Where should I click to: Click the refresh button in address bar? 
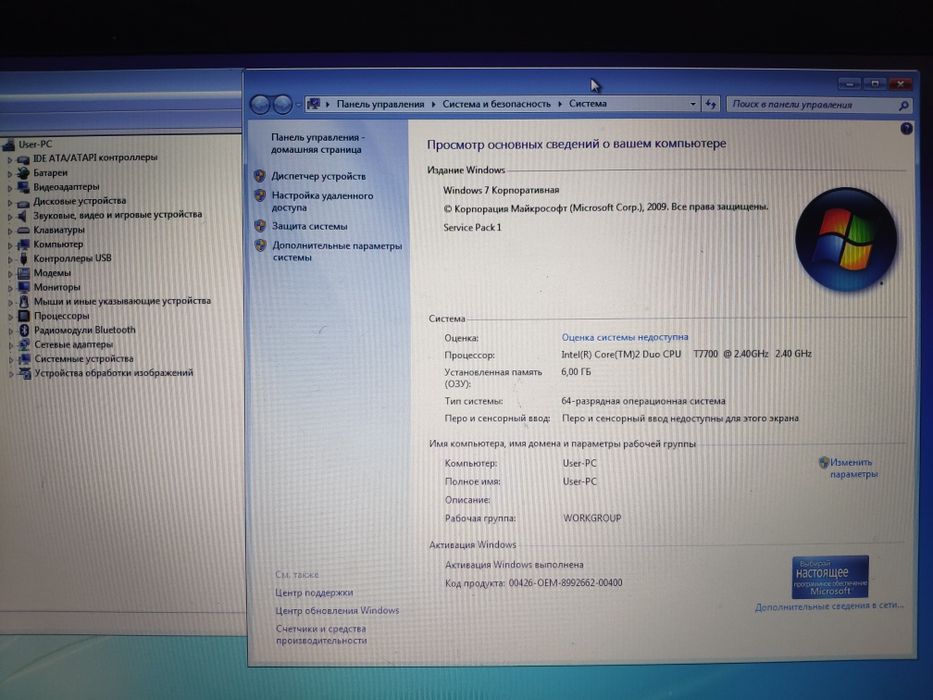(710, 104)
